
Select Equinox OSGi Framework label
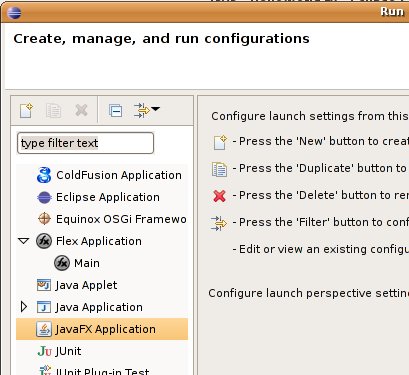(121, 219)
